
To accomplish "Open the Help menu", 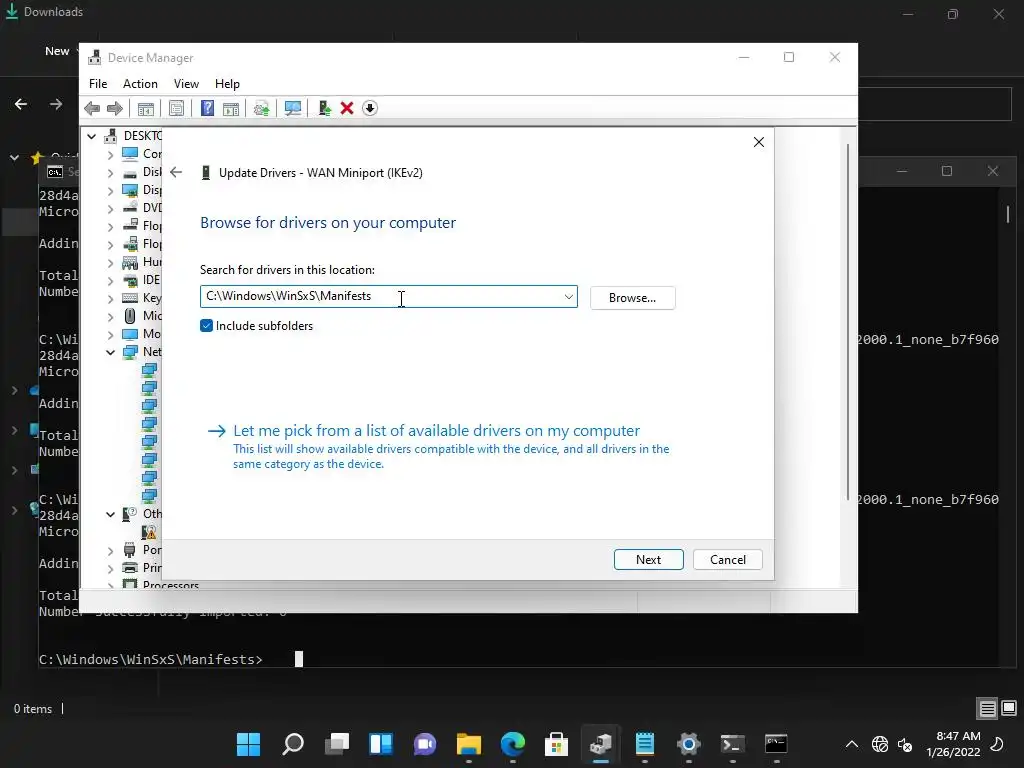I will click(227, 84).
